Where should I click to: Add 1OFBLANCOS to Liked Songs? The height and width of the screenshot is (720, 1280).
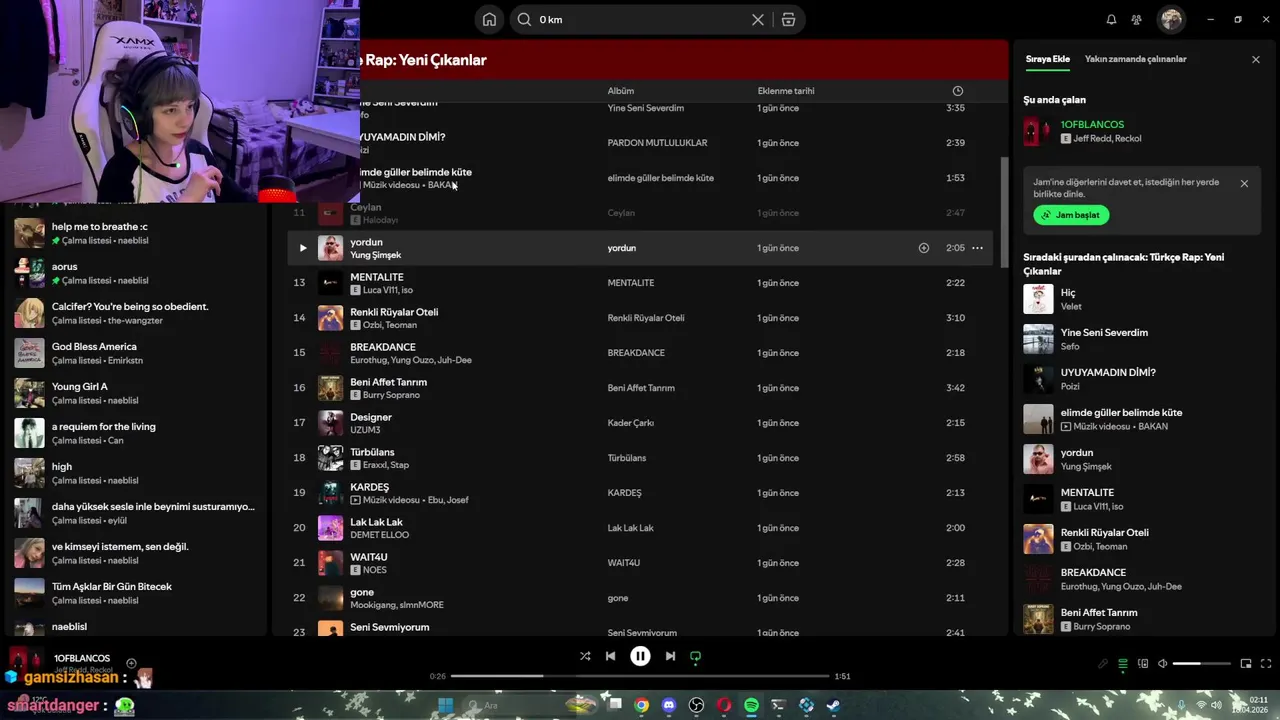coord(131,663)
